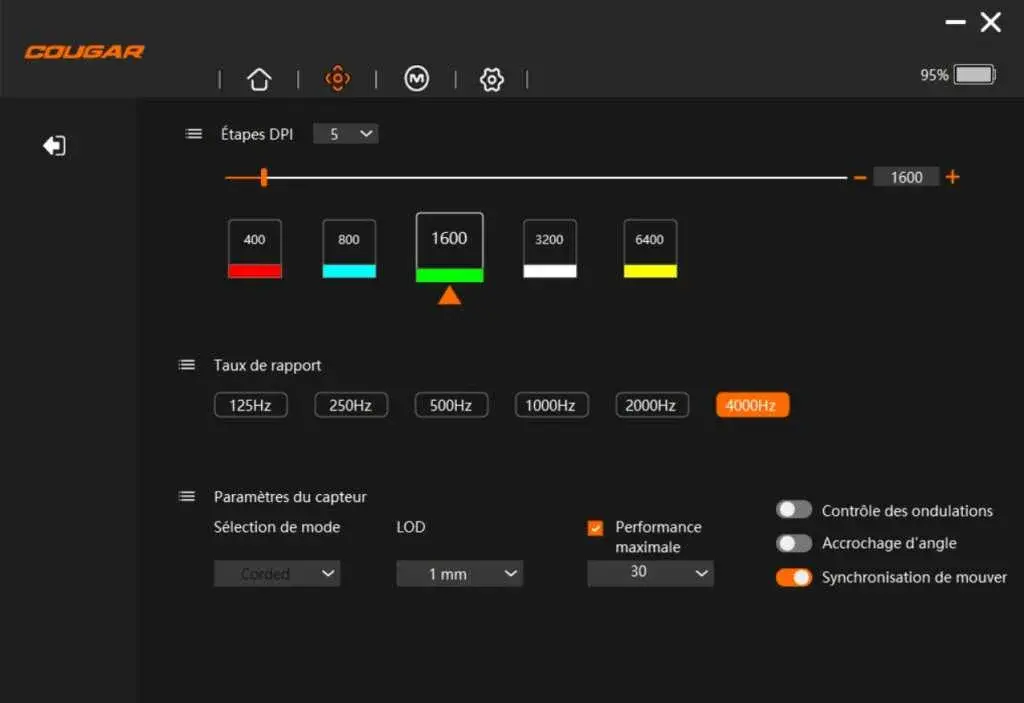
Task: Select the 4000Hz polling rate
Action: (752, 405)
